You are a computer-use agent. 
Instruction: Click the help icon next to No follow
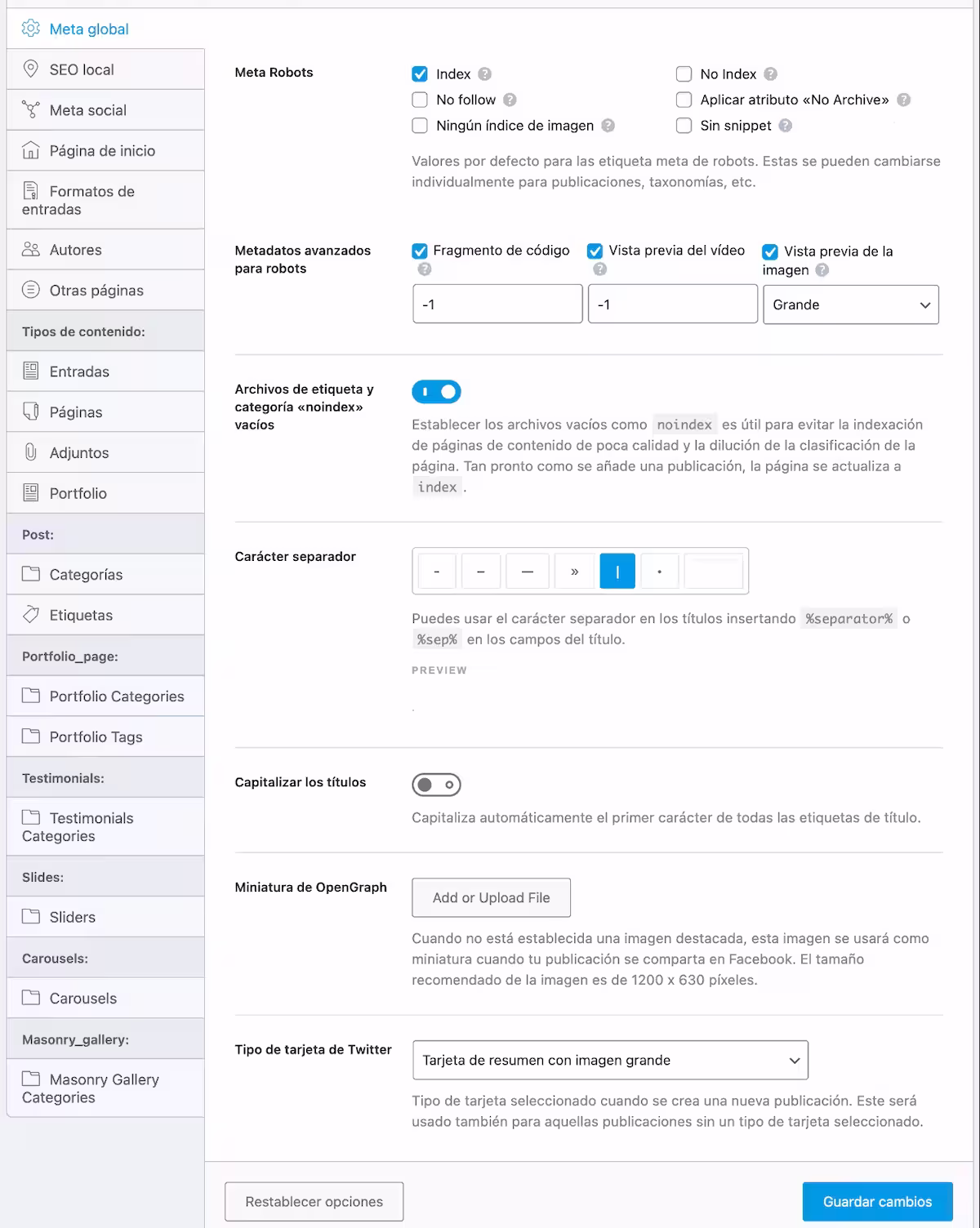point(510,100)
